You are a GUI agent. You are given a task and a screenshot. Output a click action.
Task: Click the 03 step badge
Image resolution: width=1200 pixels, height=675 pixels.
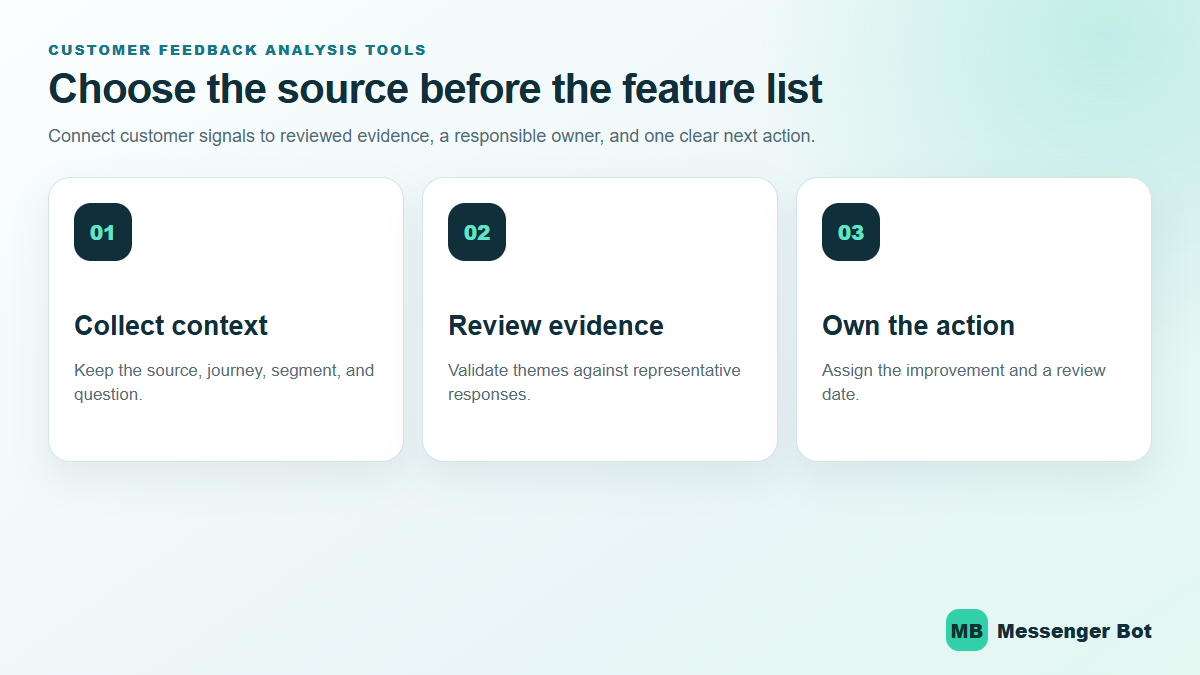tap(851, 232)
